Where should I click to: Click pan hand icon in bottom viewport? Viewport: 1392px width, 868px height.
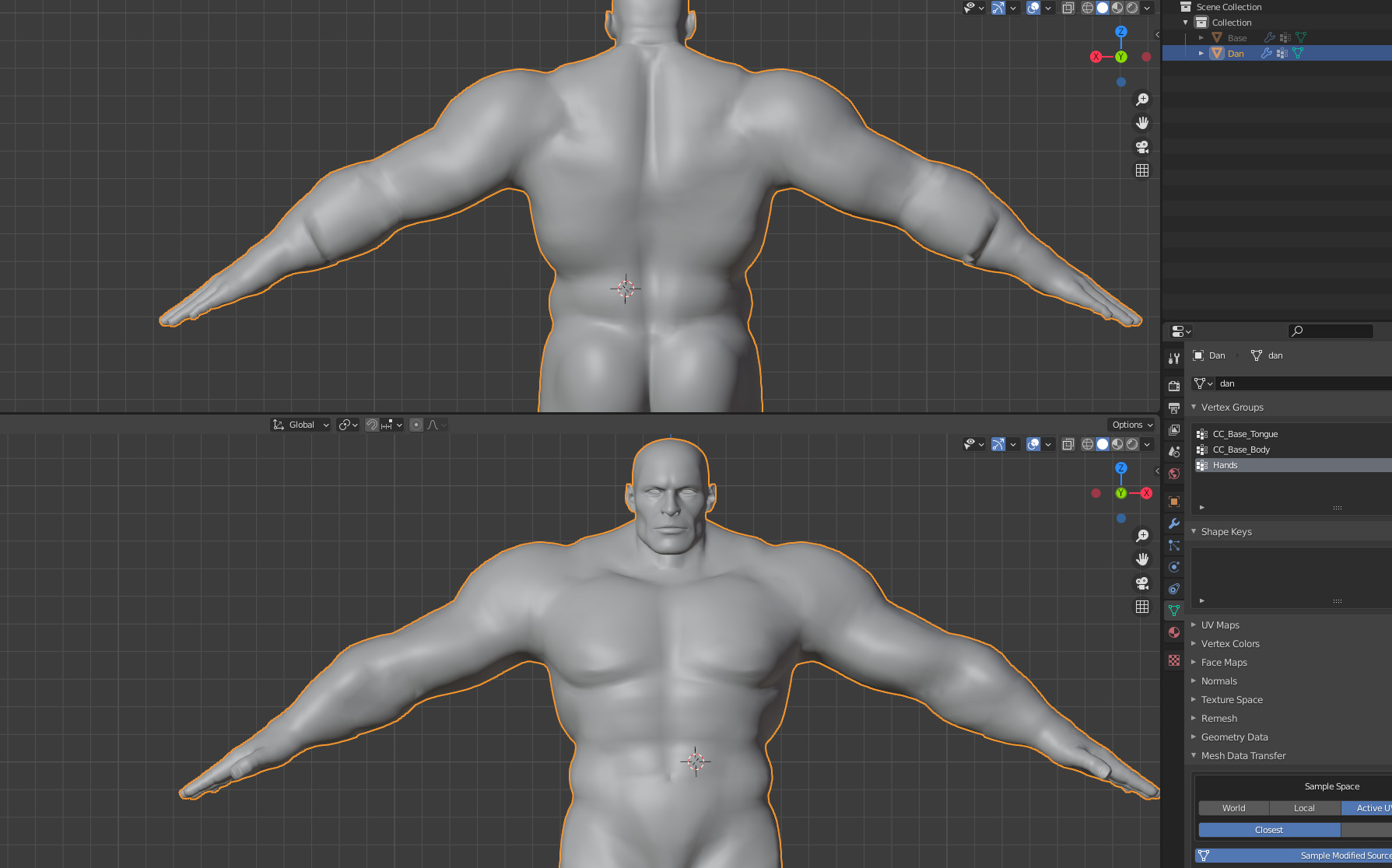click(x=1142, y=559)
